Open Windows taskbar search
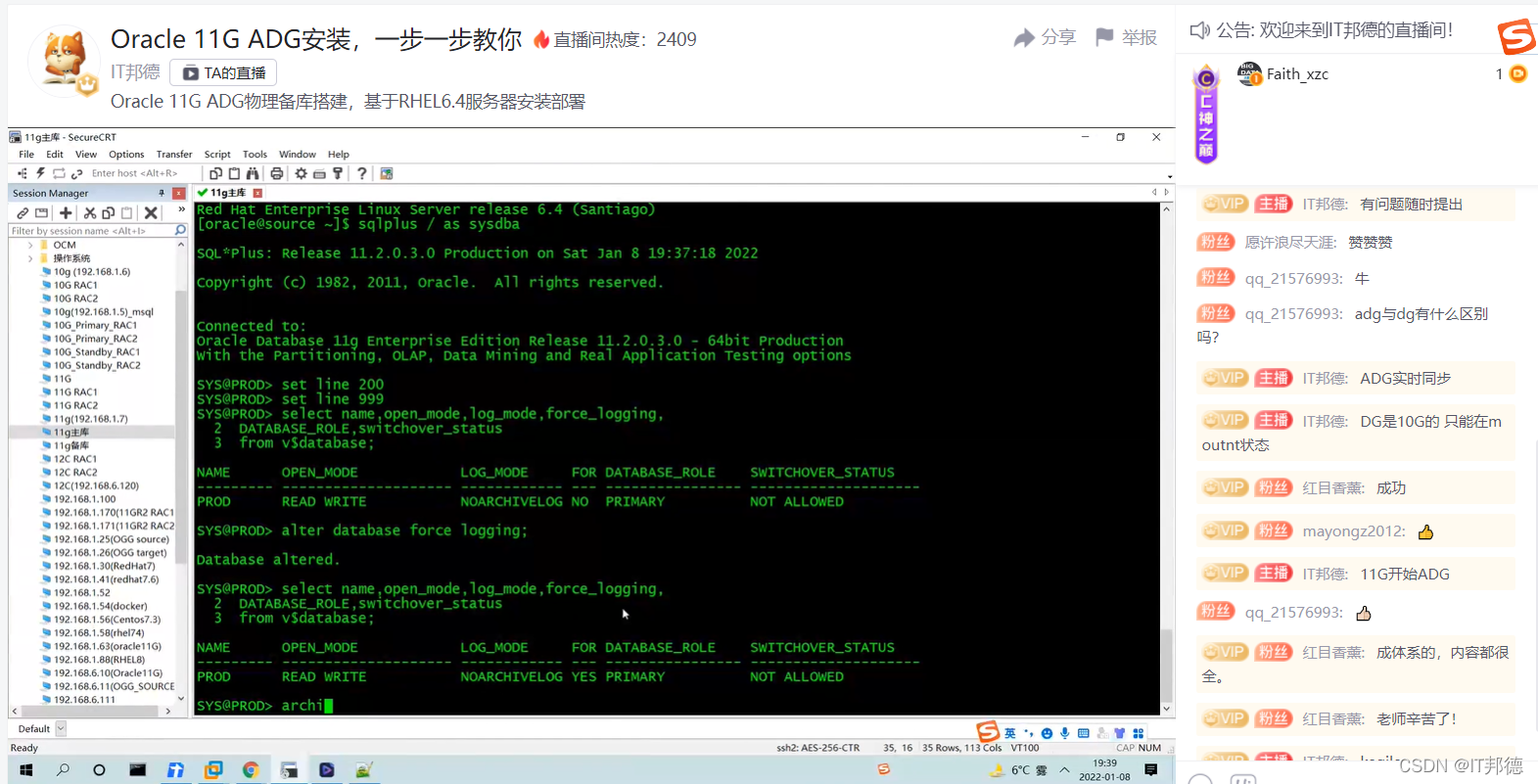Screen dimensions: 1538x784 (x=63, y=770)
